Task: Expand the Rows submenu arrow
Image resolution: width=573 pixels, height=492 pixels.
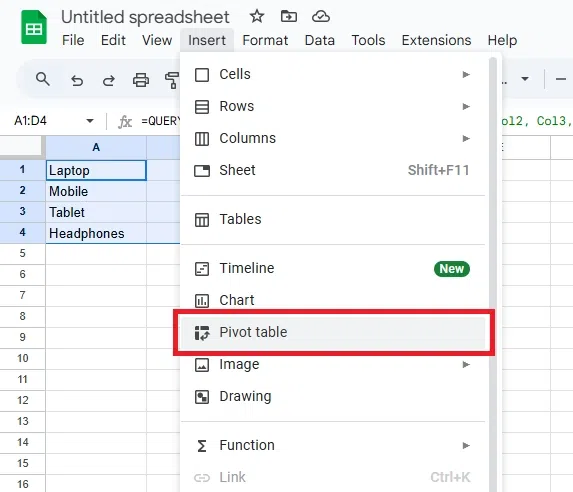Action: point(466,107)
